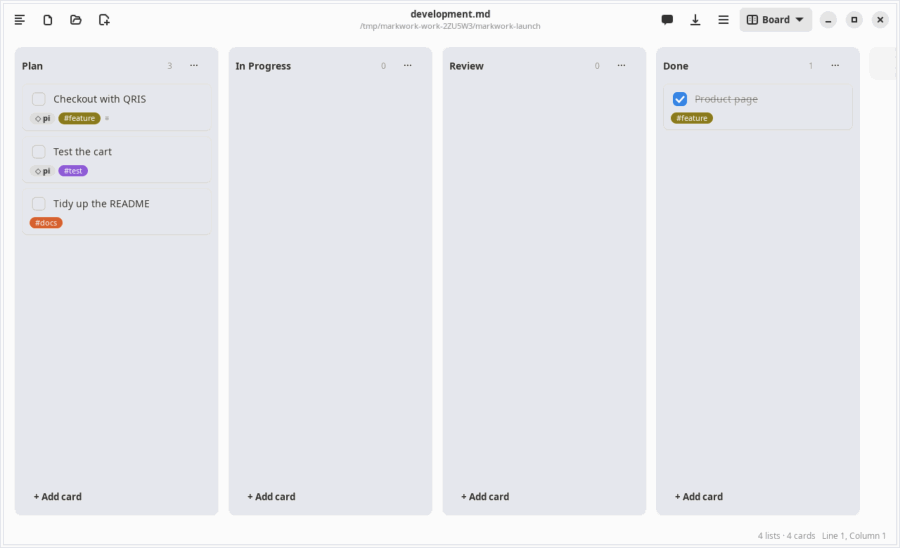The height and width of the screenshot is (548, 900).
Task: Open a file with the folder icon
Action: (76, 20)
